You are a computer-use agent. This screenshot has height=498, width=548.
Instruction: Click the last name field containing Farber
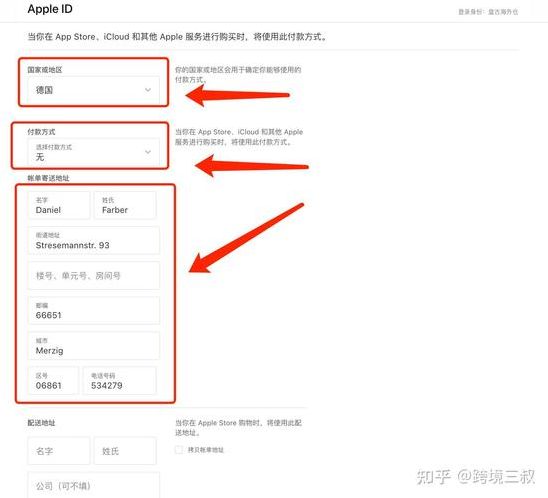(x=125, y=205)
